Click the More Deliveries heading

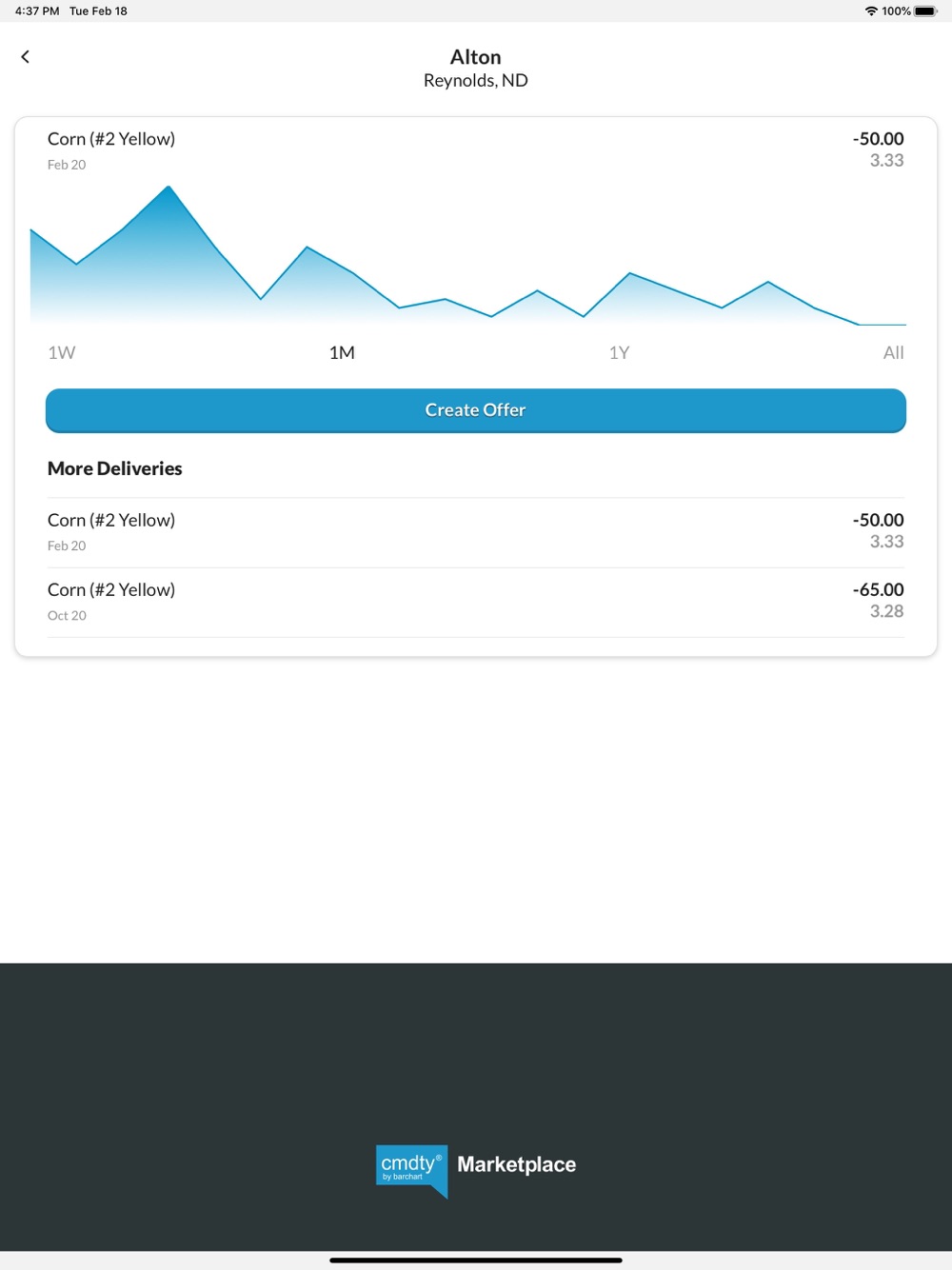[x=115, y=468]
